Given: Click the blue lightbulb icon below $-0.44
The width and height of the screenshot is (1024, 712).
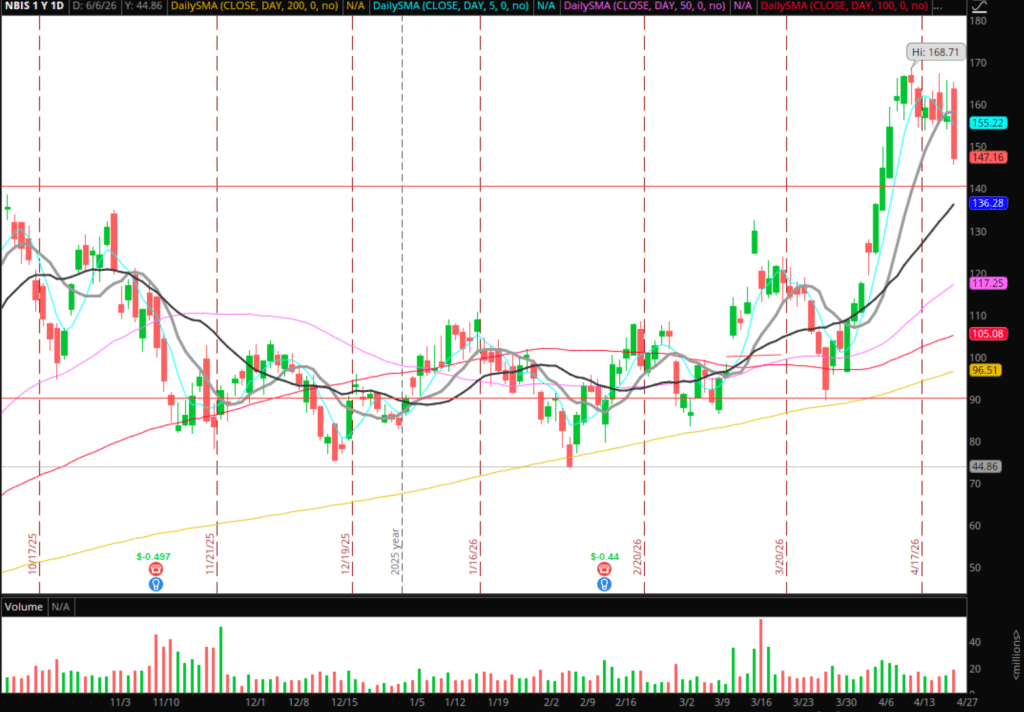Looking at the screenshot, I should tap(604, 583).
